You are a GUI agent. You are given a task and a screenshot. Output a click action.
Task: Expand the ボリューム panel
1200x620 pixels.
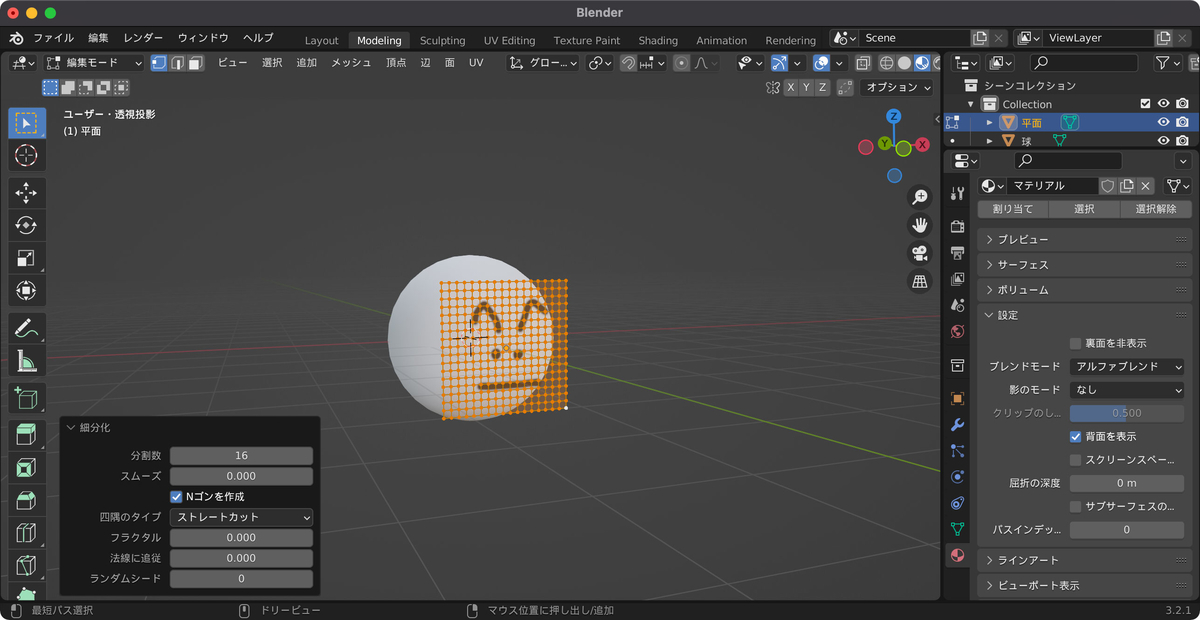click(x=1084, y=290)
